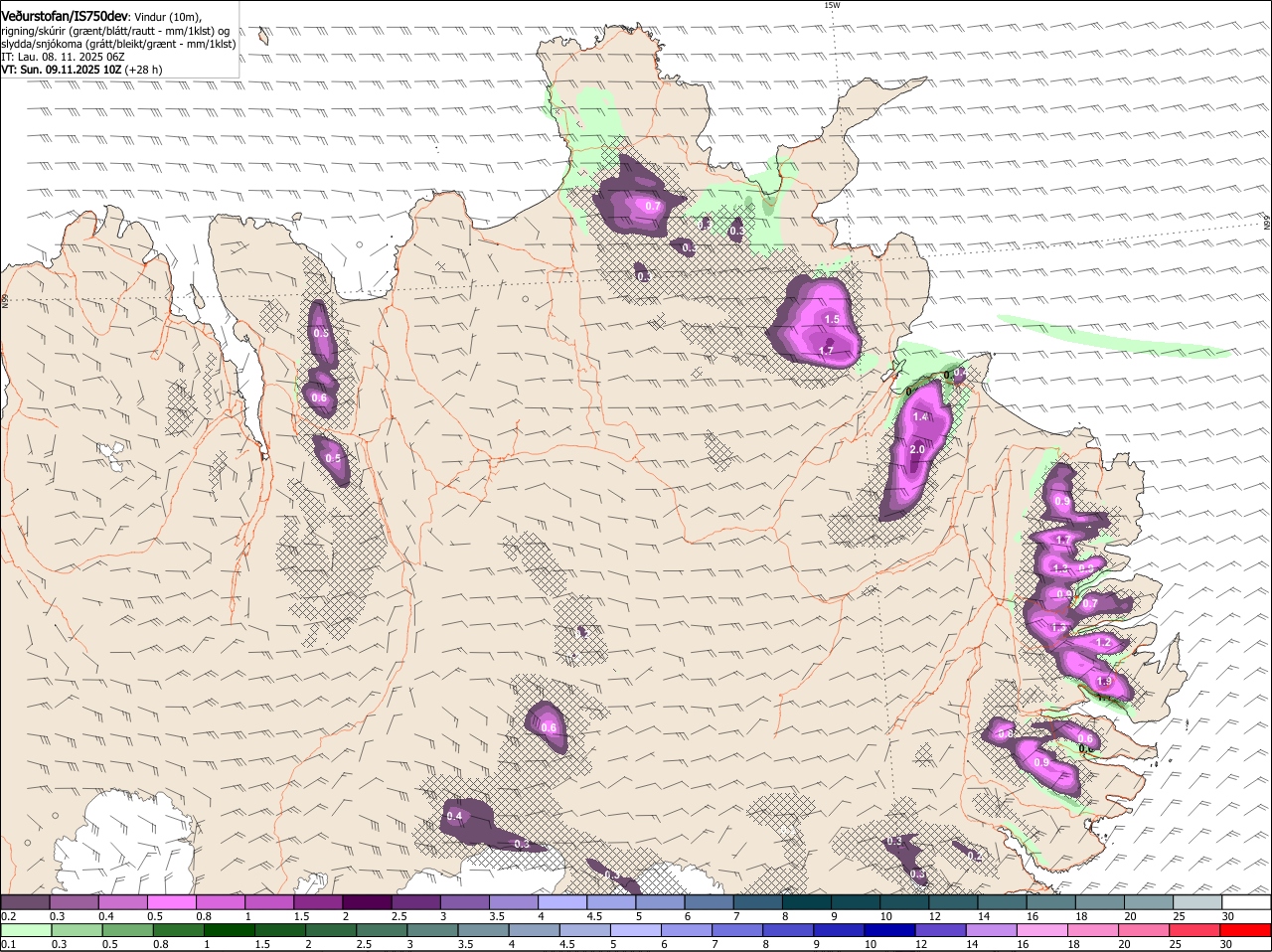Viewport: 1272px width, 952px height.
Task: Click the N99 label on the right edge
Action: coord(1267,224)
